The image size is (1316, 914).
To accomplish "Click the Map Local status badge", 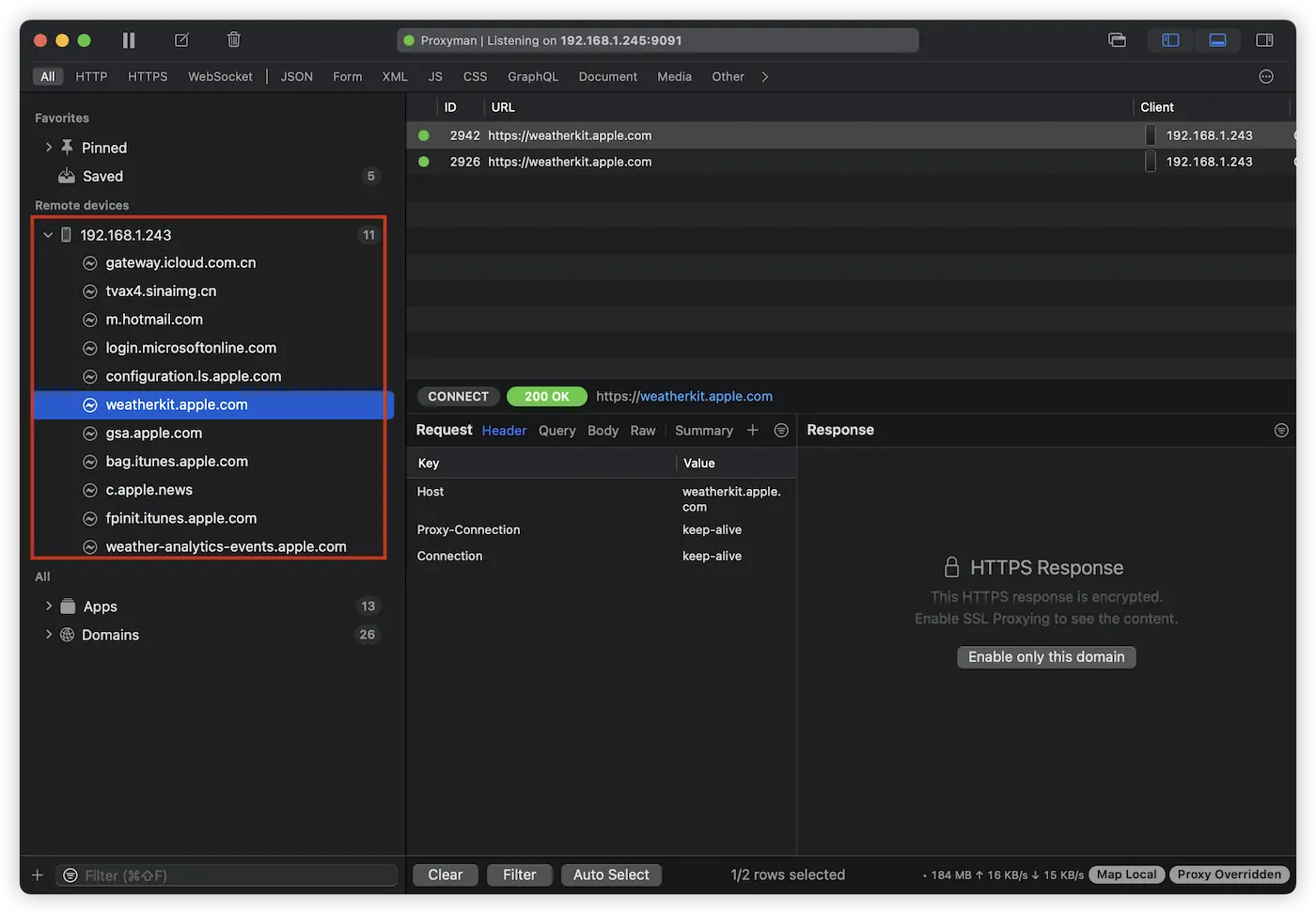I will click(x=1127, y=875).
